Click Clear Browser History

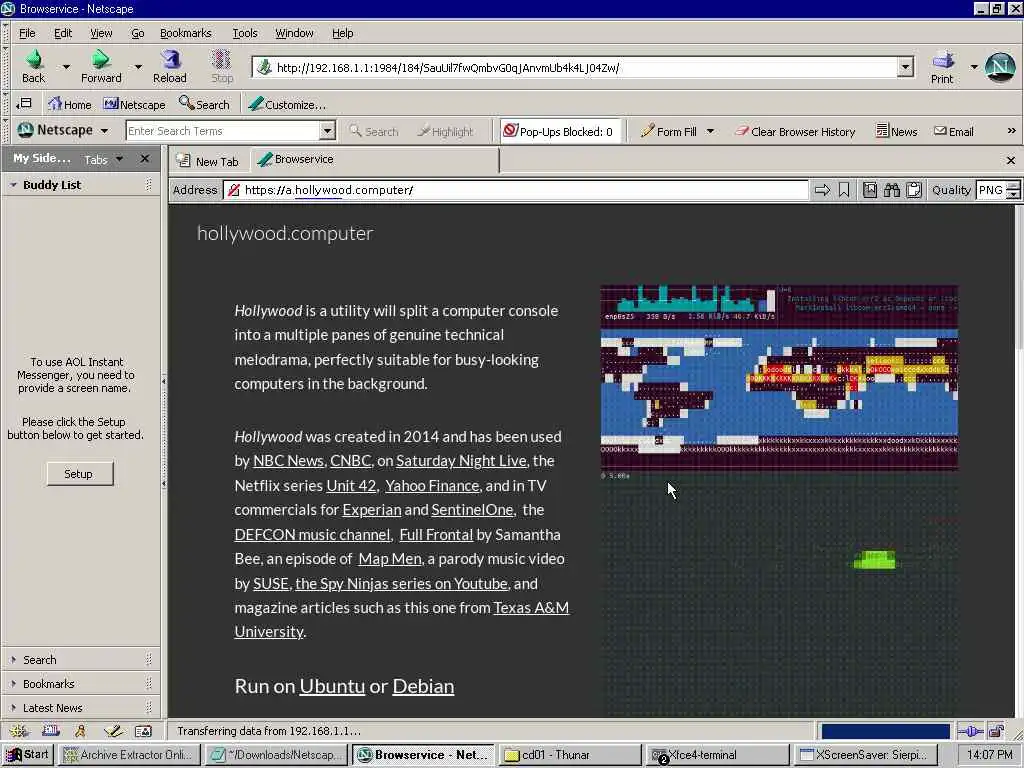(x=795, y=131)
